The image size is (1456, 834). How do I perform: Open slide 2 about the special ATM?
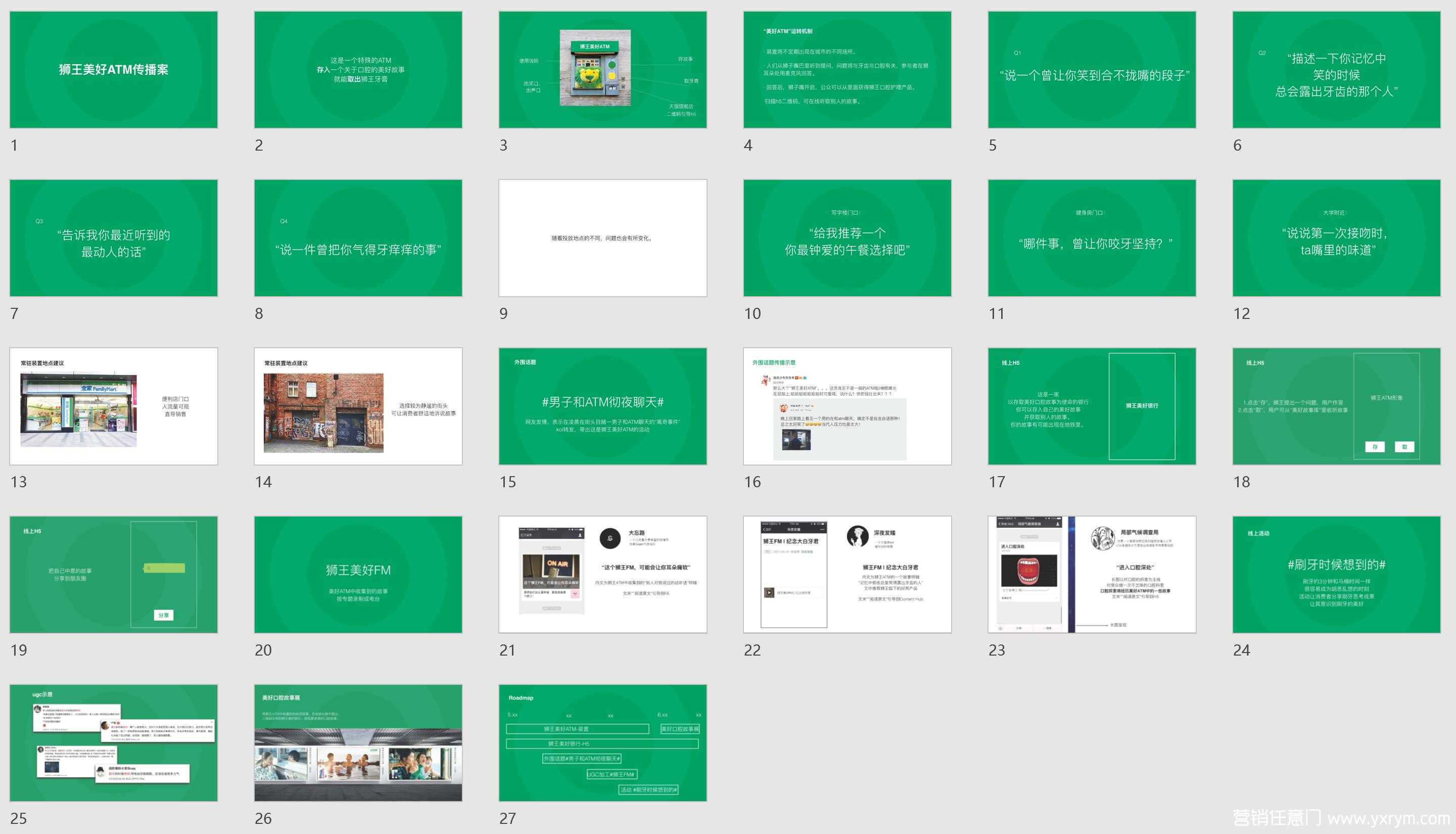pos(358,69)
